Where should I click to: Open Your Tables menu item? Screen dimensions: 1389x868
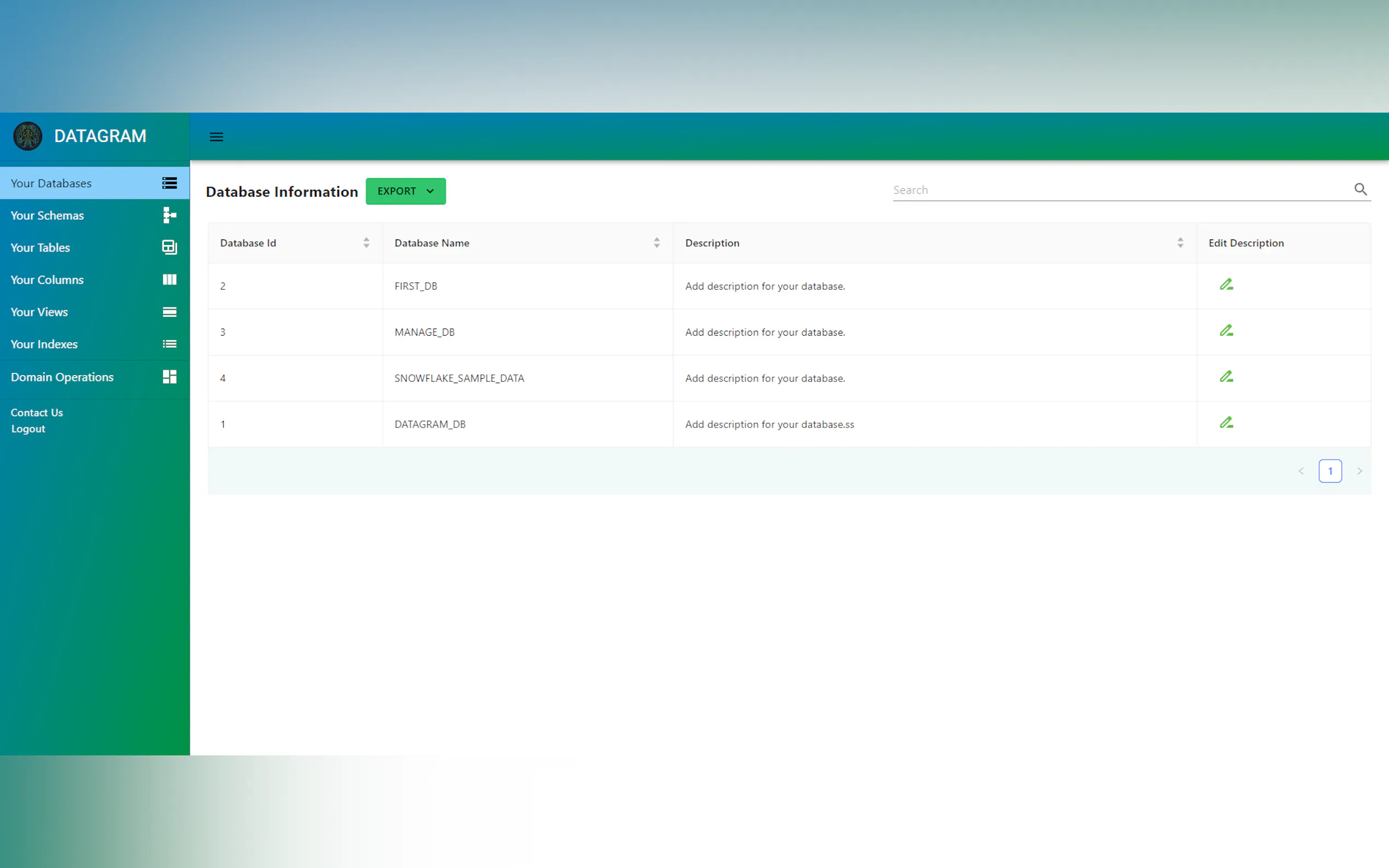tap(40, 248)
